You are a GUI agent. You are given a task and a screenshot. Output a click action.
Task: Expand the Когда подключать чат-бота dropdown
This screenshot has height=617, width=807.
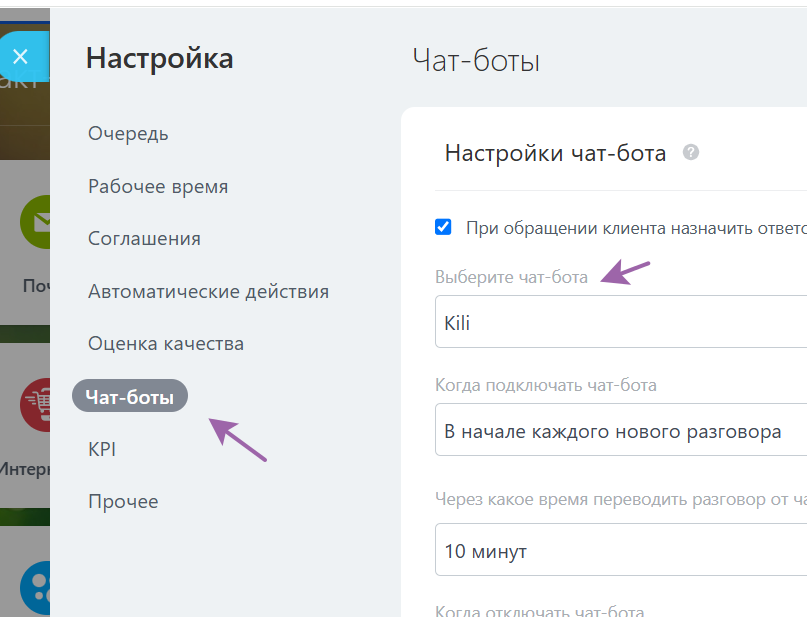coord(620,430)
